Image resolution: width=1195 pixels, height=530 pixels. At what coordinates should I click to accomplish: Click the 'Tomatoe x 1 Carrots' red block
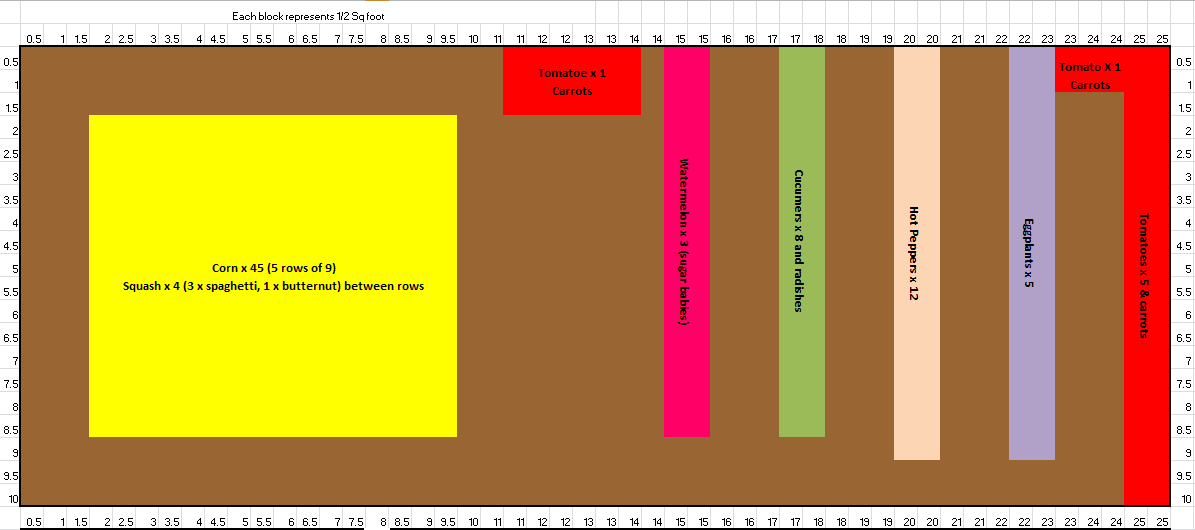571,81
